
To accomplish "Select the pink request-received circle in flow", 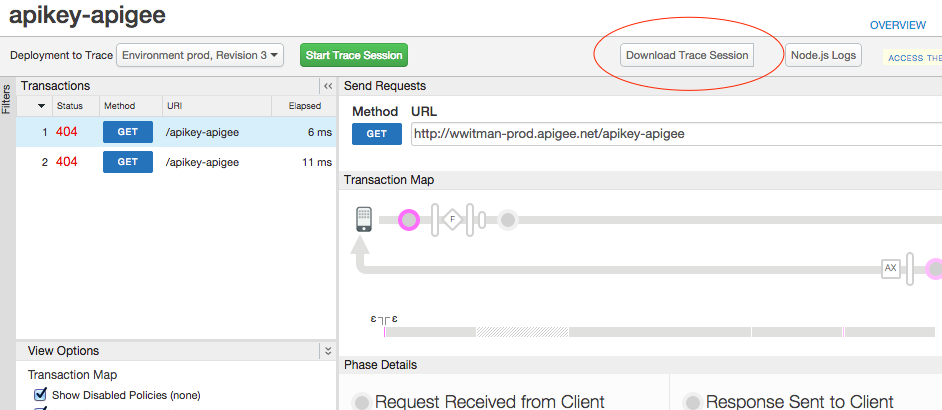I will coord(408,219).
